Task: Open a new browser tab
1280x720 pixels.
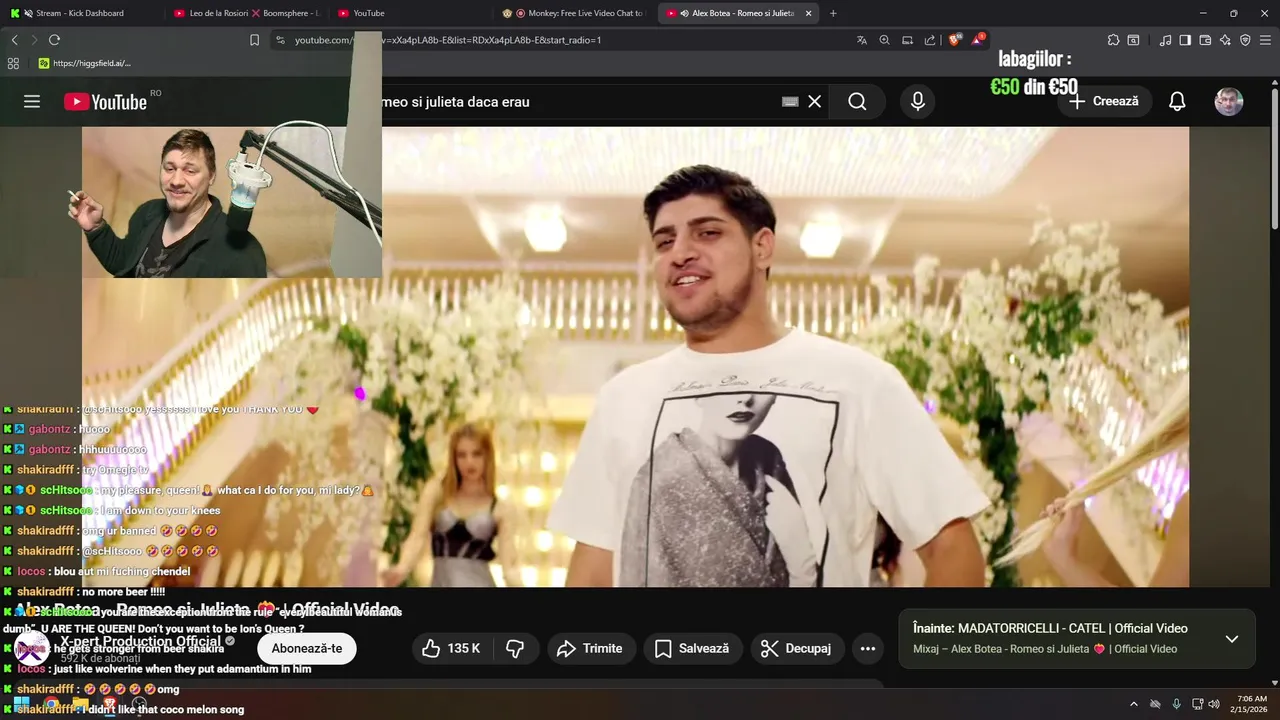Action: click(833, 13)
